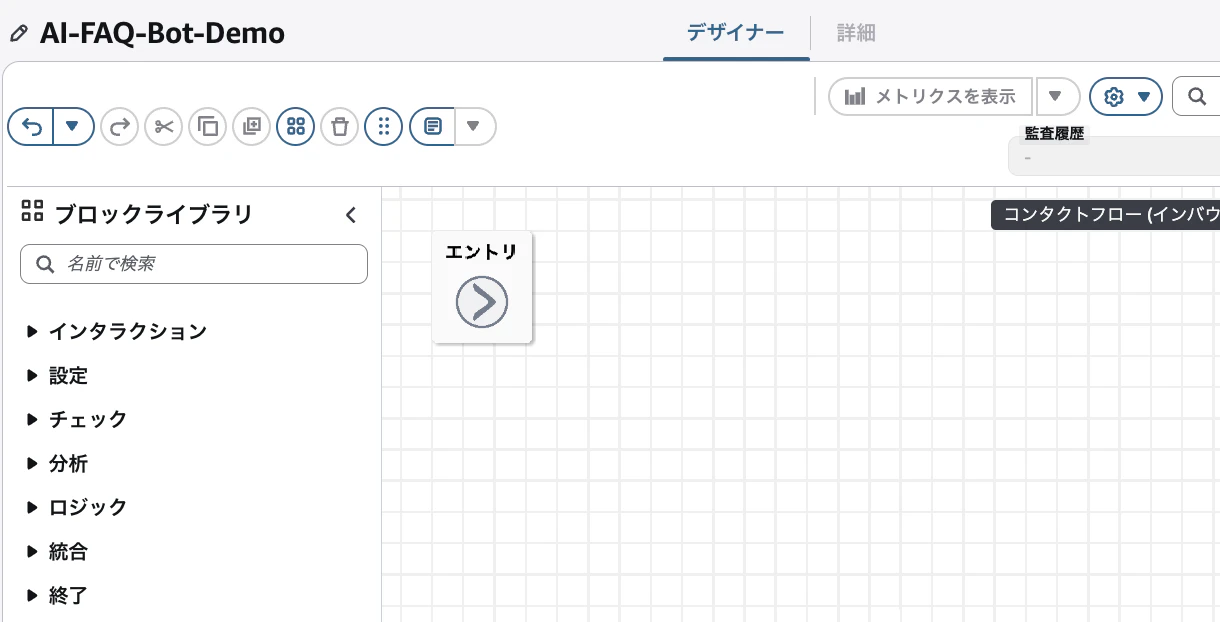Click the Select all four-squares icon

pyautogui.click(x=295, y=127)
